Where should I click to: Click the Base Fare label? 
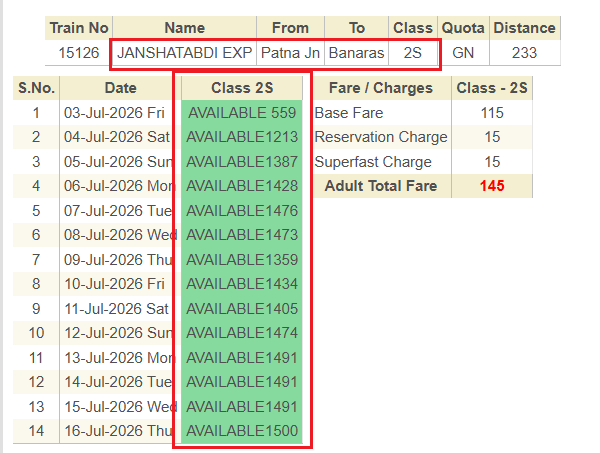click(x=349, y=113)
